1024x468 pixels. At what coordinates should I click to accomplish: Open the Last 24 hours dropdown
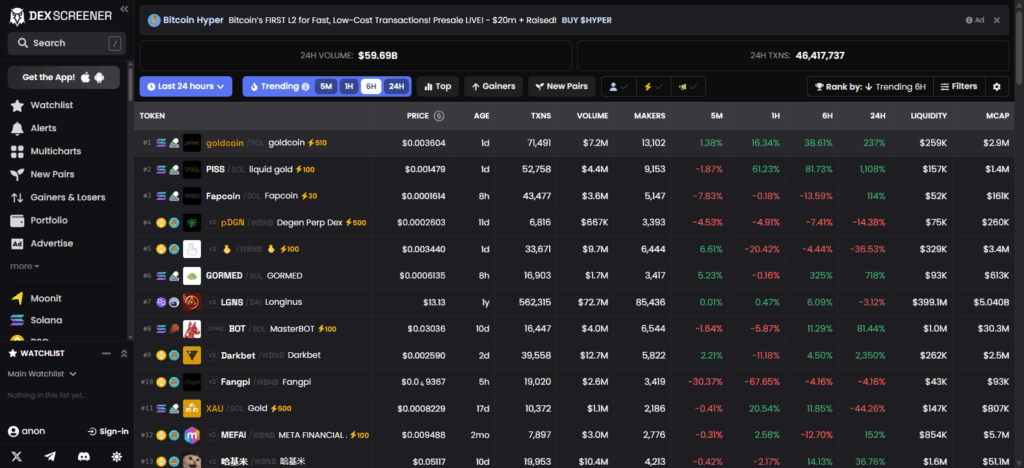coord(187,87)
